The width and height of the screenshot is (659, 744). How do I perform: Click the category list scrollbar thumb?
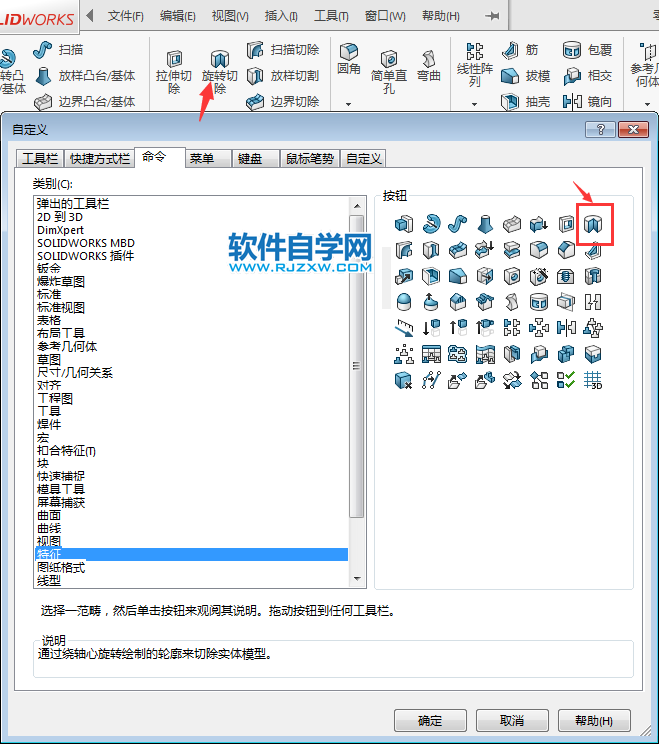[357, 366]
